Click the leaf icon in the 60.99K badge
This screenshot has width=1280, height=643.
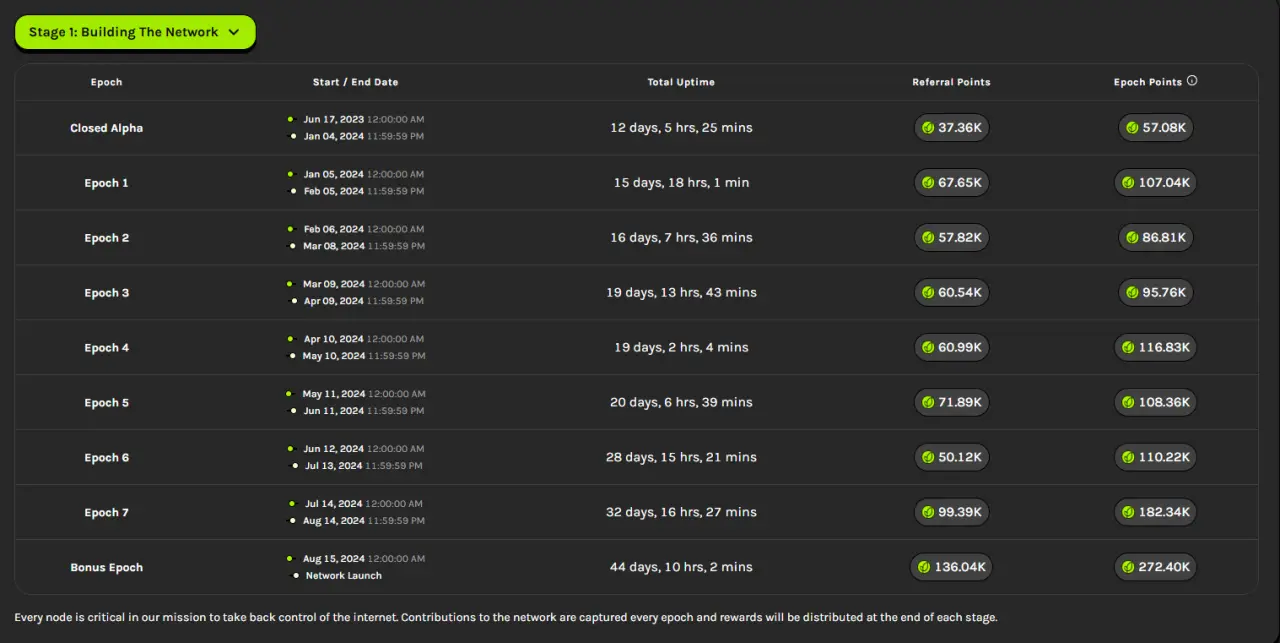928,348
